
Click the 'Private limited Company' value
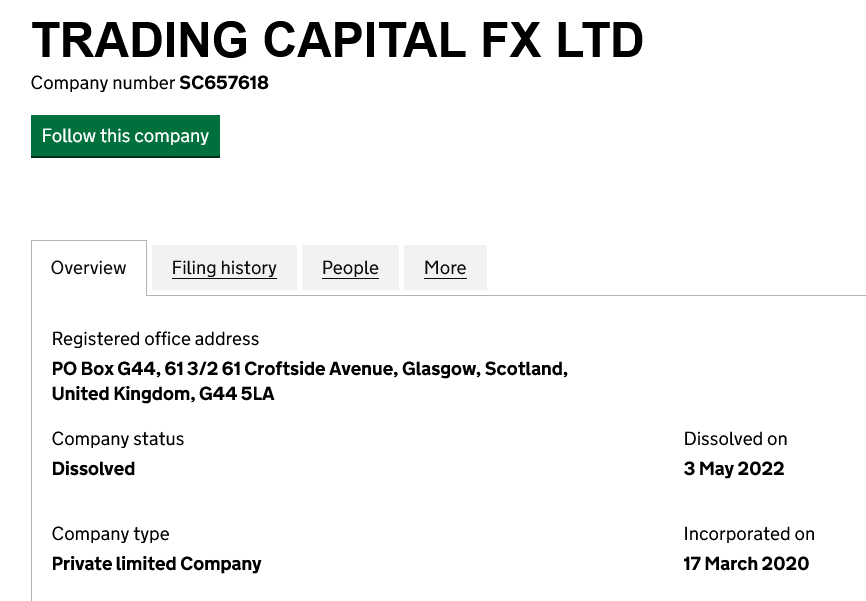click(156, 564)
